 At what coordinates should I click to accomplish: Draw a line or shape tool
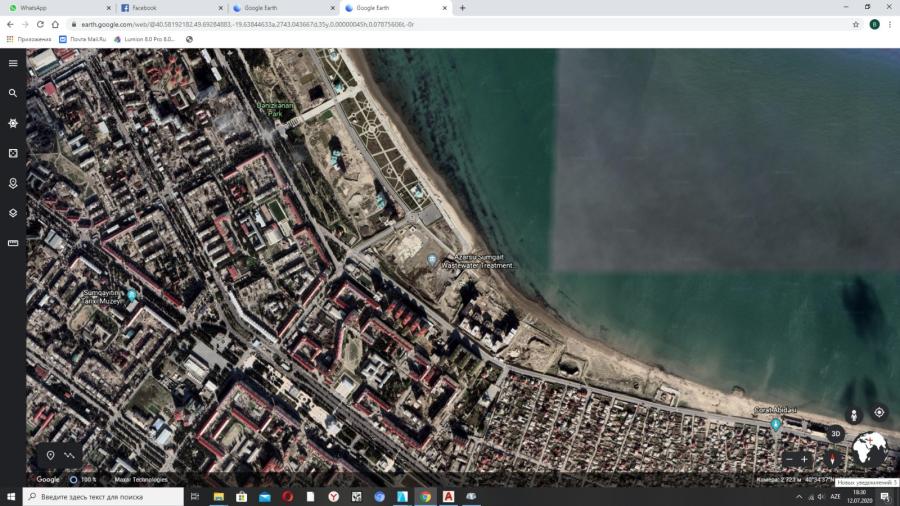tap(70, 455)
